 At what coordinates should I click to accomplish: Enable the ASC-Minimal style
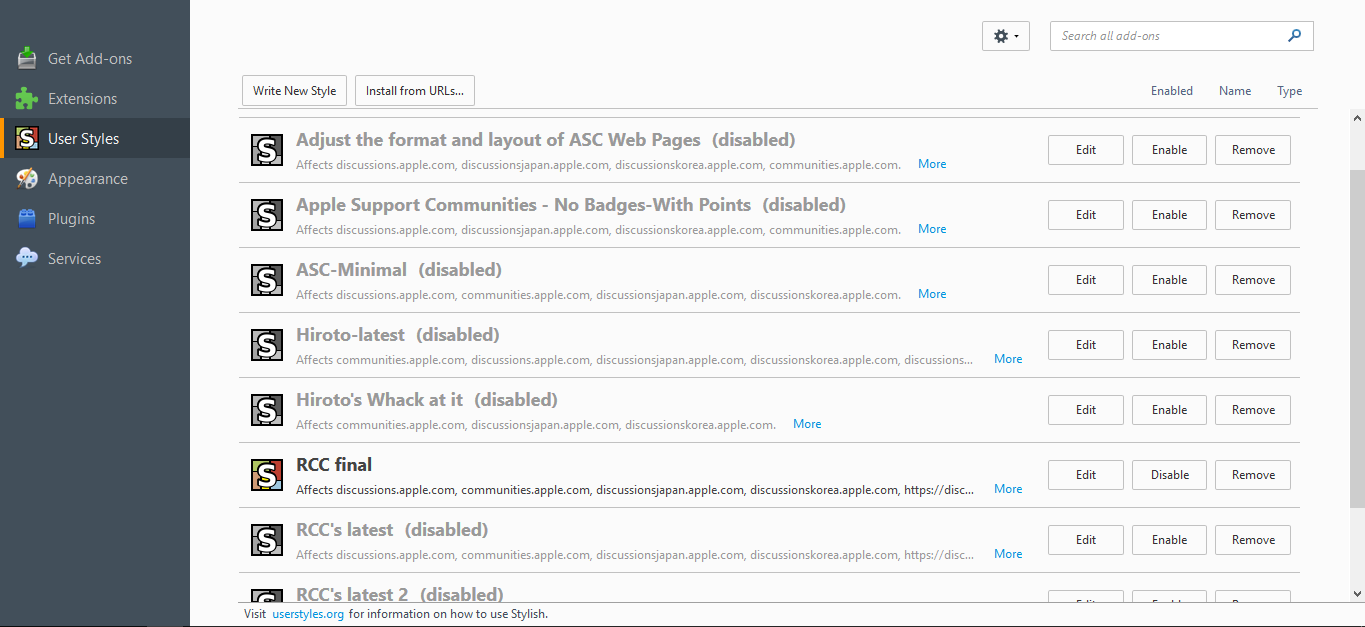(x=1169, y=280)
